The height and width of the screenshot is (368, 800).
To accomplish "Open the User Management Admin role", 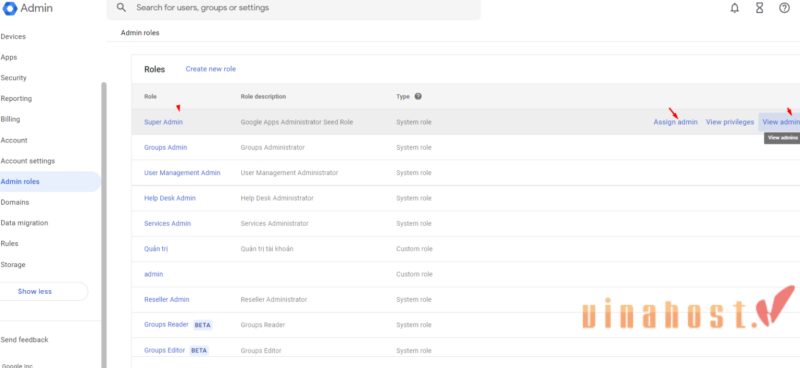I will [182, 173].
